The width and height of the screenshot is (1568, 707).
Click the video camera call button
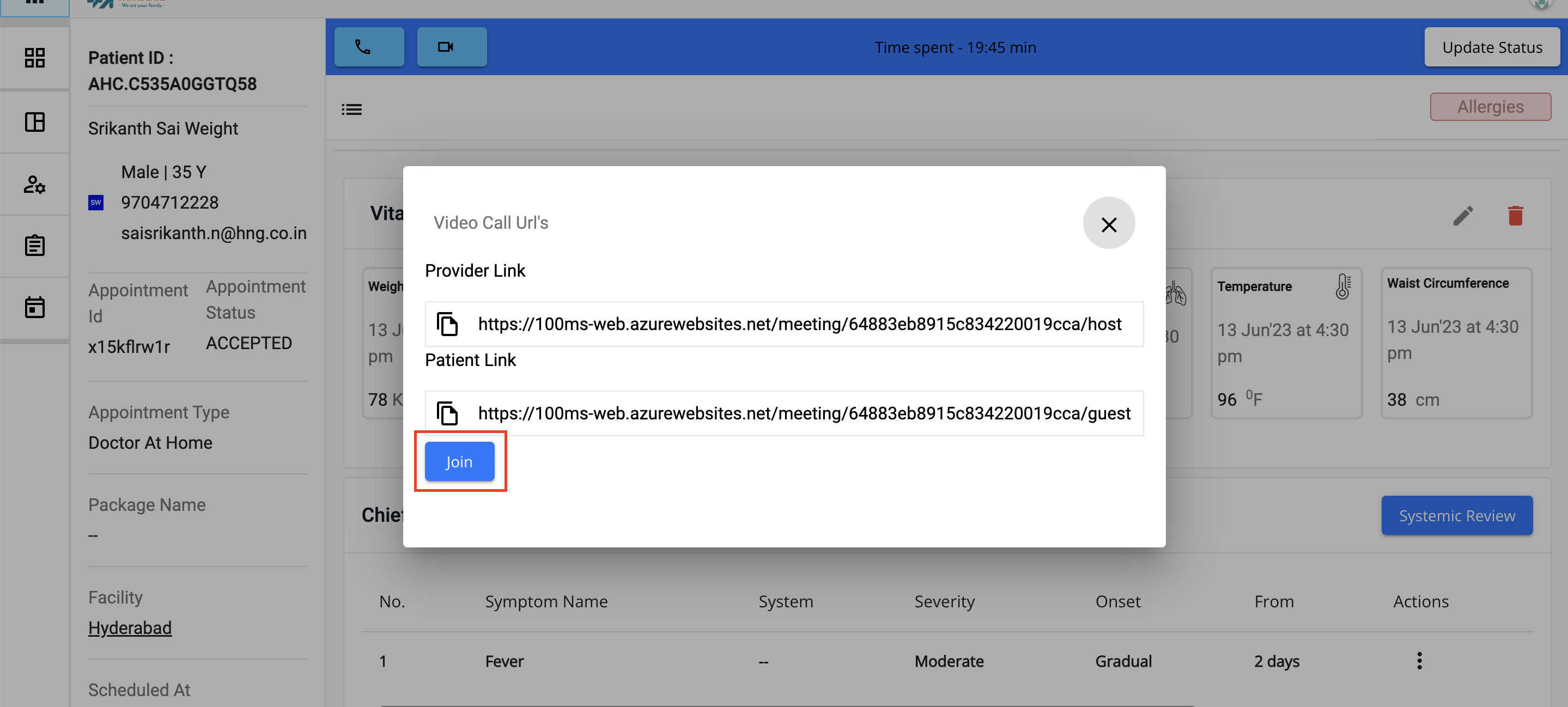click(x=451, y=47)
